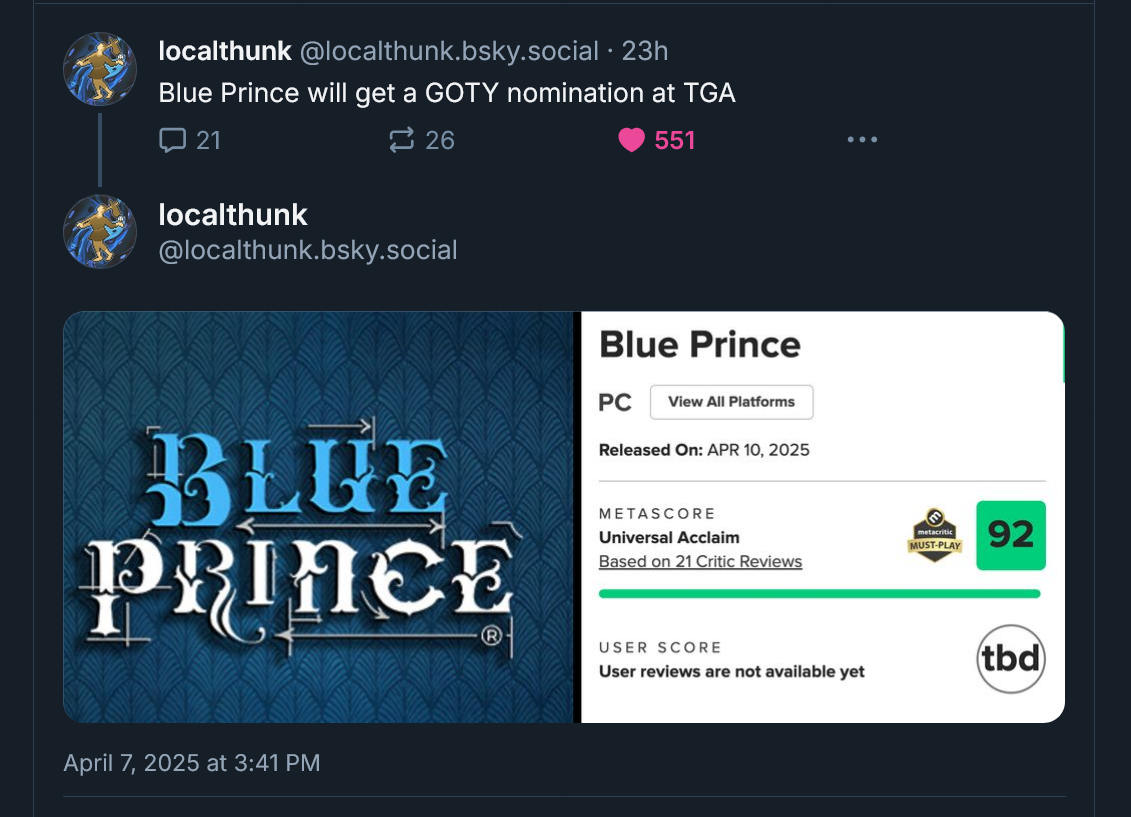Click the green 92 Metascore badge
Viewport: 1131px width, 817px height.
[1010, 536]
